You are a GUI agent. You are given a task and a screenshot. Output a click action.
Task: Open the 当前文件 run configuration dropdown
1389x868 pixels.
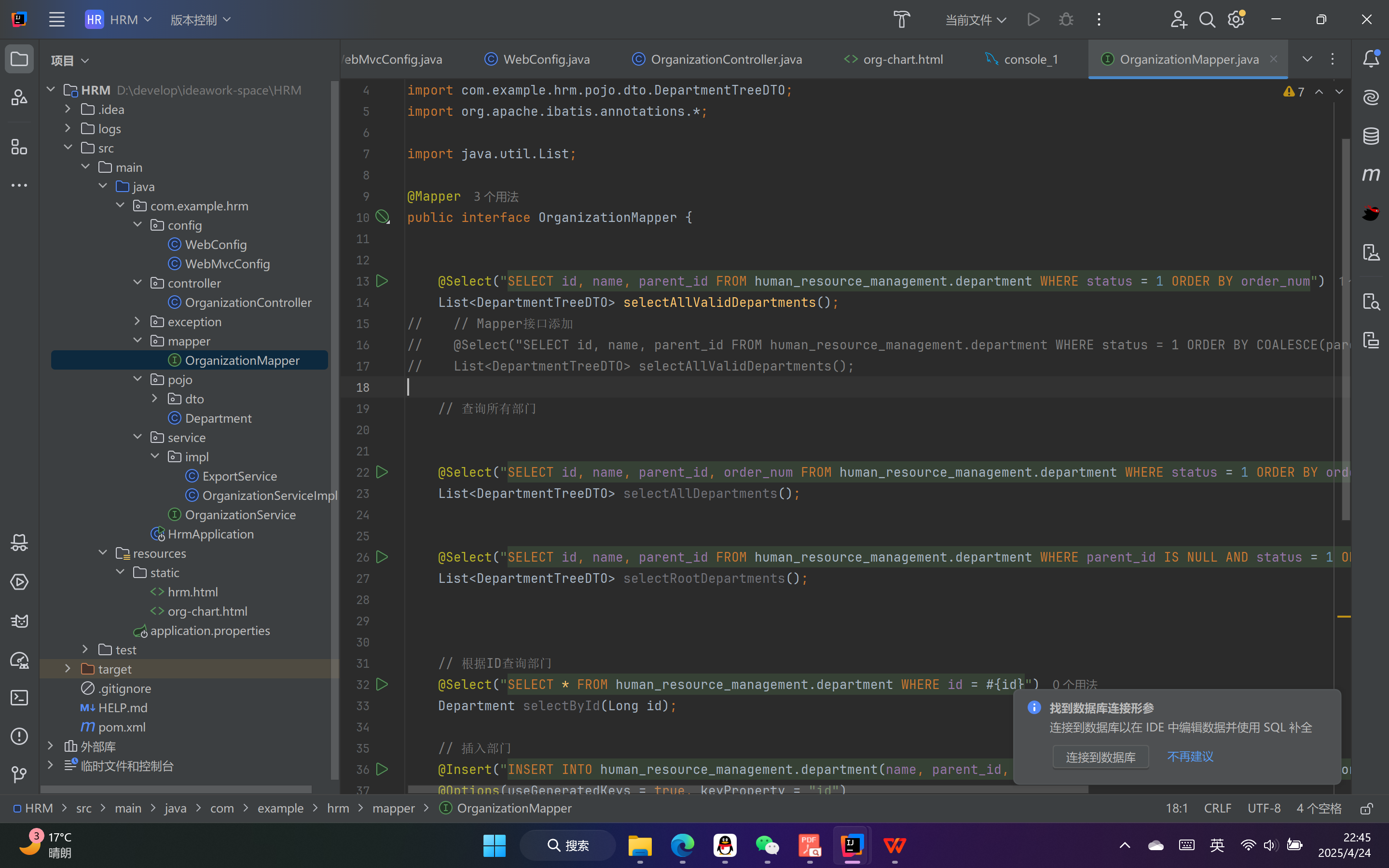pos(975,19)
